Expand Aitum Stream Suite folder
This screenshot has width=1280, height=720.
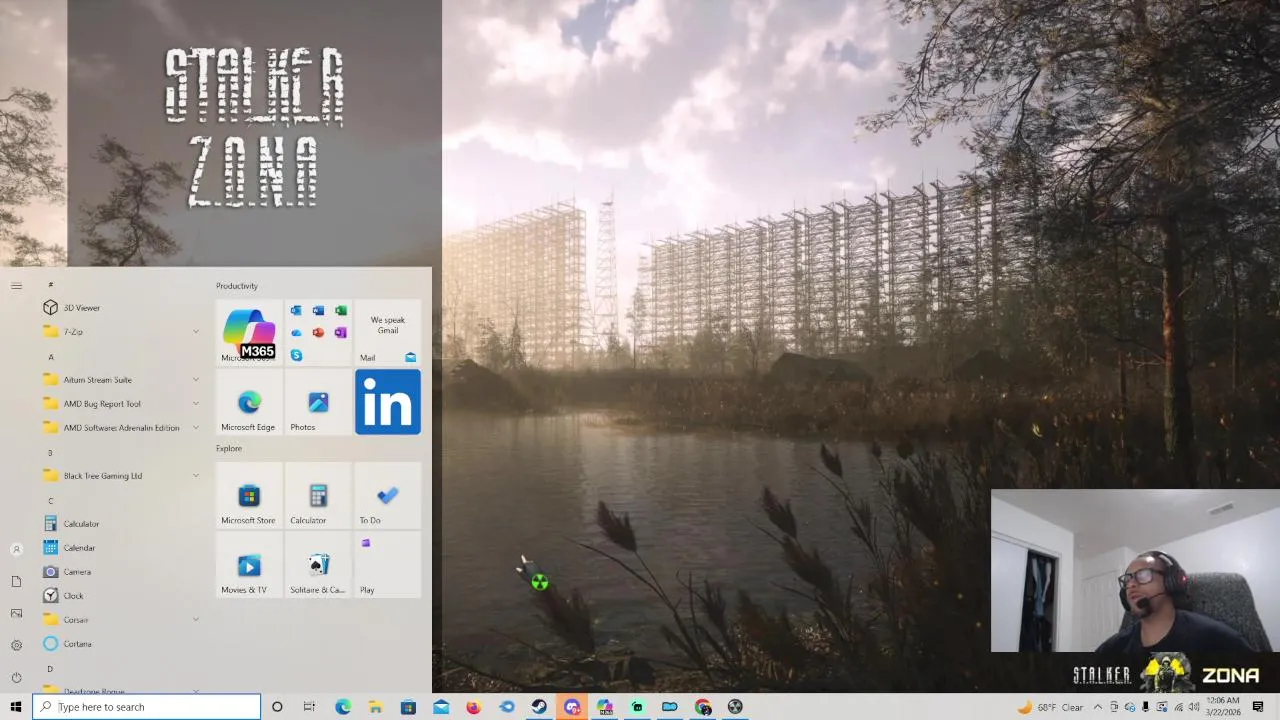(x=120, y=380)
